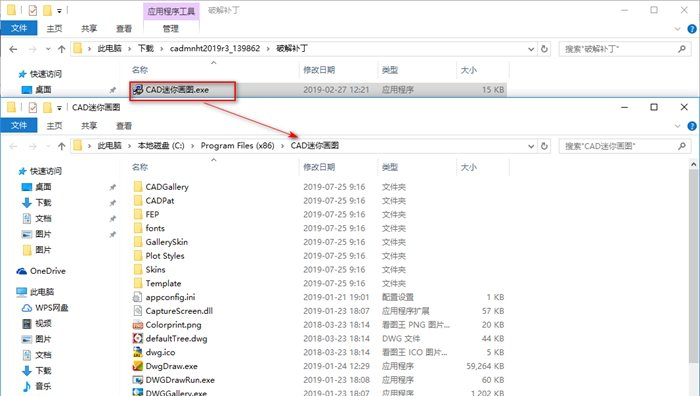Click the properties icon in CAD迷你画图 title bar
This screenshot has width=700, height=411.
click(33, 108)
